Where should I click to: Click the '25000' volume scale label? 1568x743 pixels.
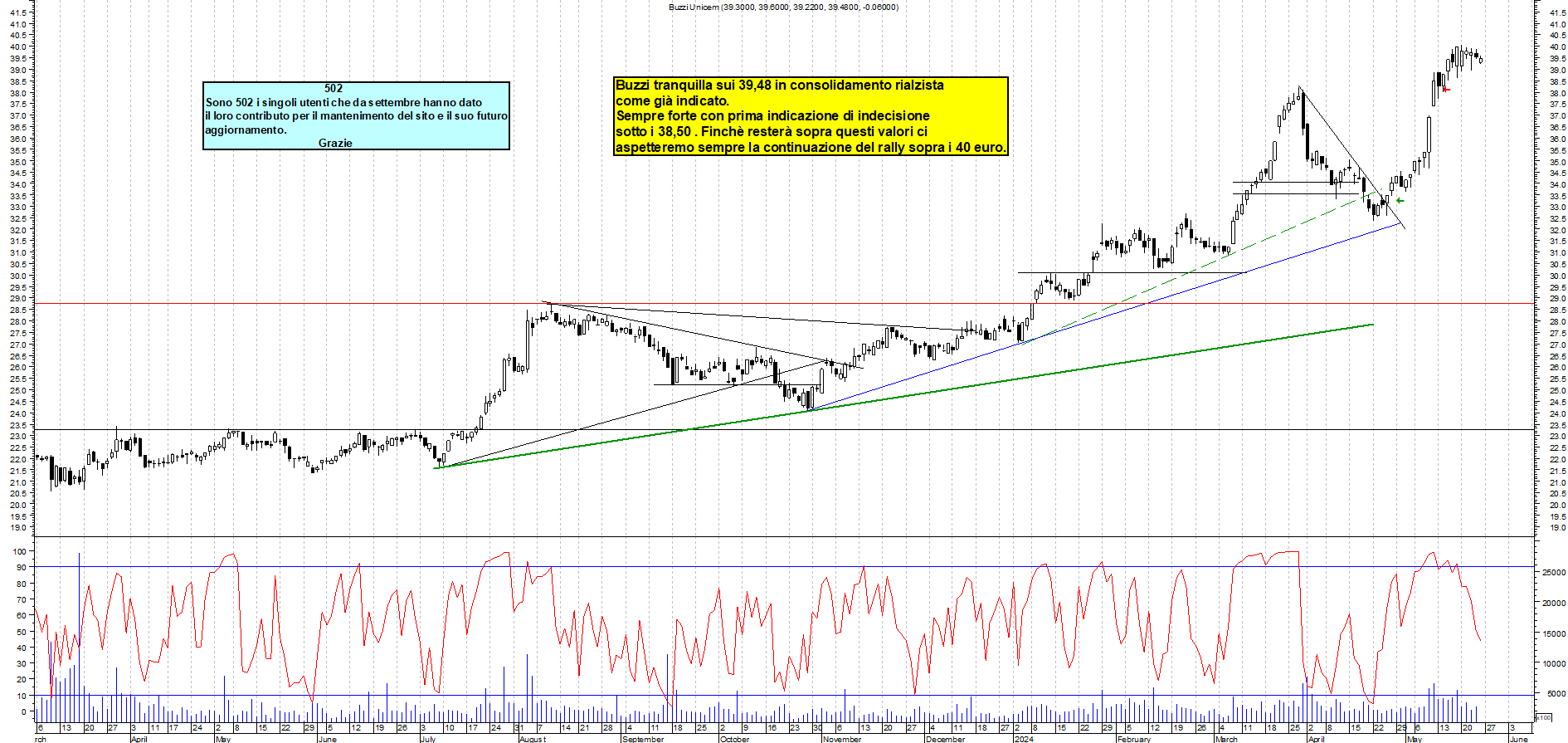click(x=1553, y=572)
